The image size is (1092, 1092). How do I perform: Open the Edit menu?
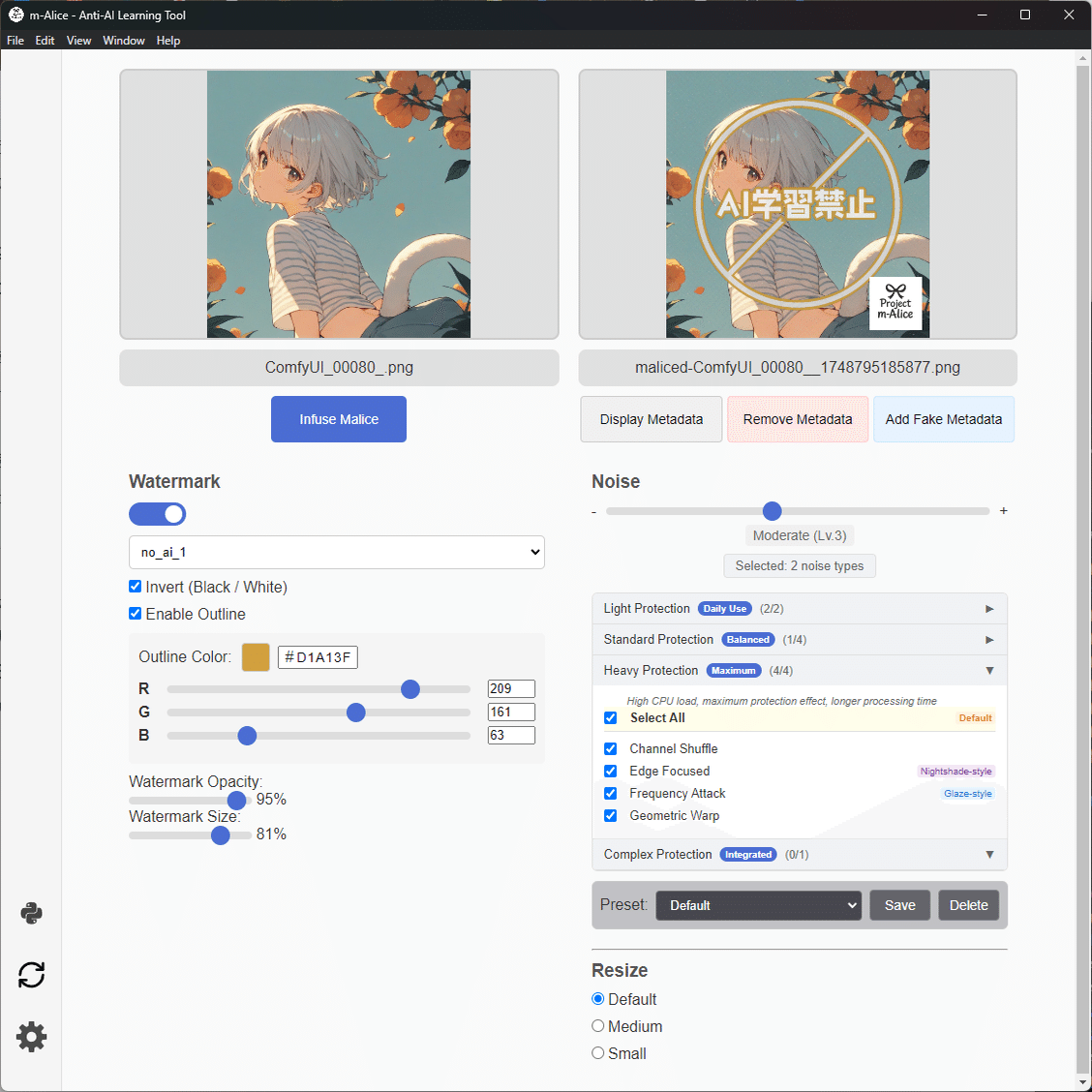coord(45,41)
